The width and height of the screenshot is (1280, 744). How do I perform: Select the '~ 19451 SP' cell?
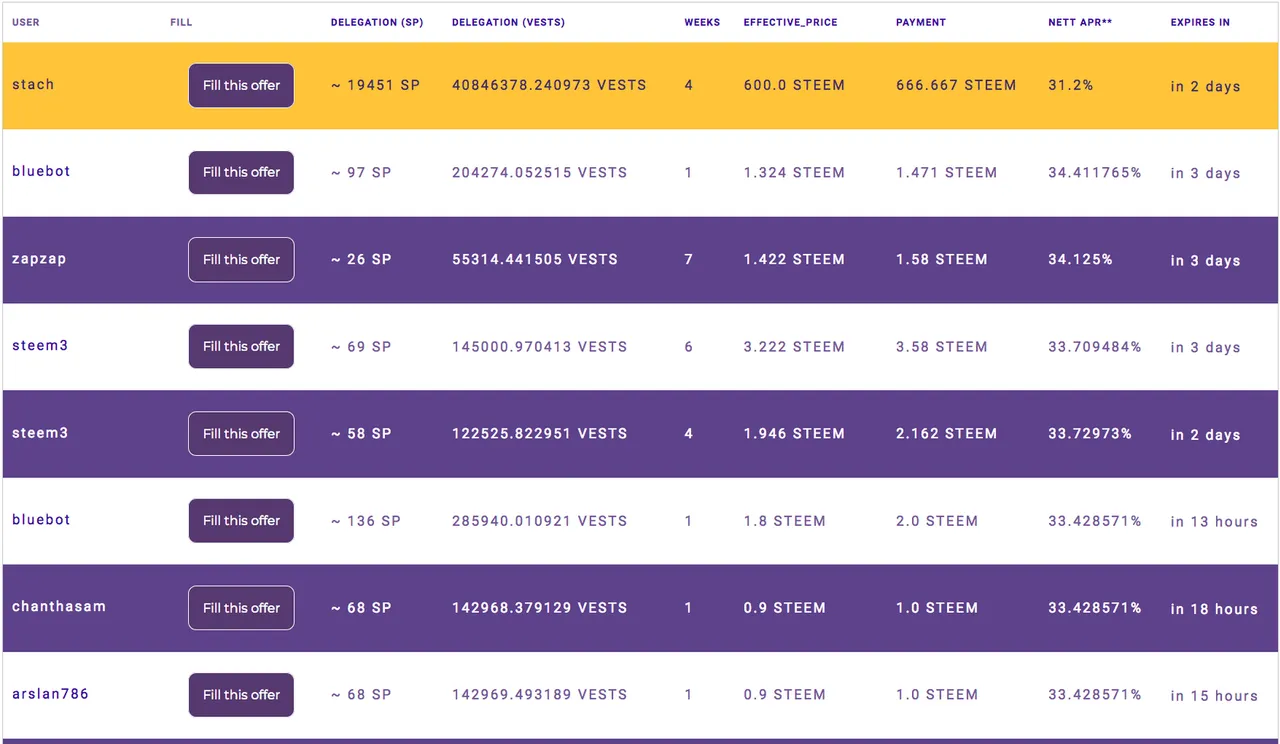tap(376, 86)
